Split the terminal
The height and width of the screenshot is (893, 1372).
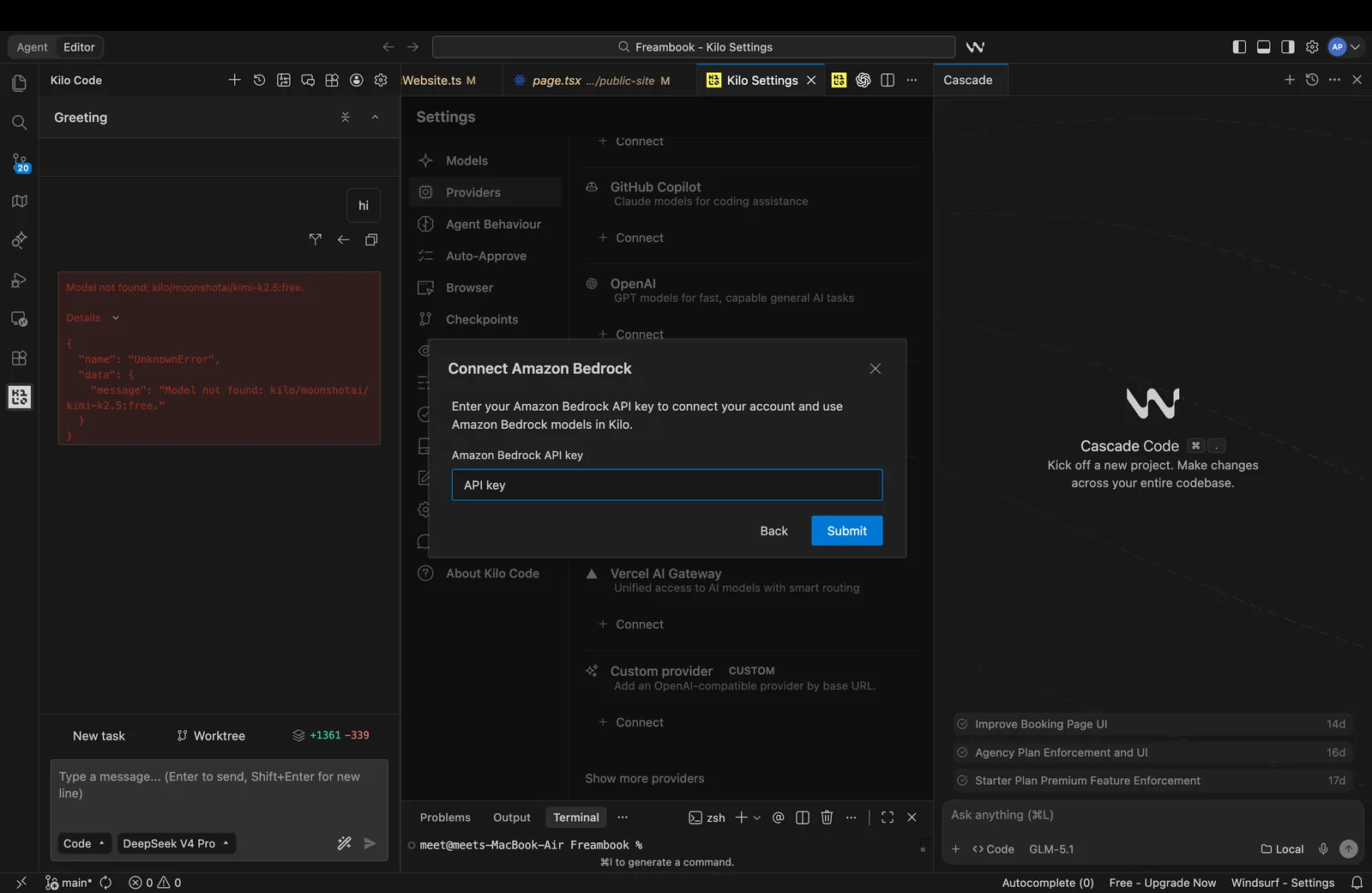click(803, 818)
